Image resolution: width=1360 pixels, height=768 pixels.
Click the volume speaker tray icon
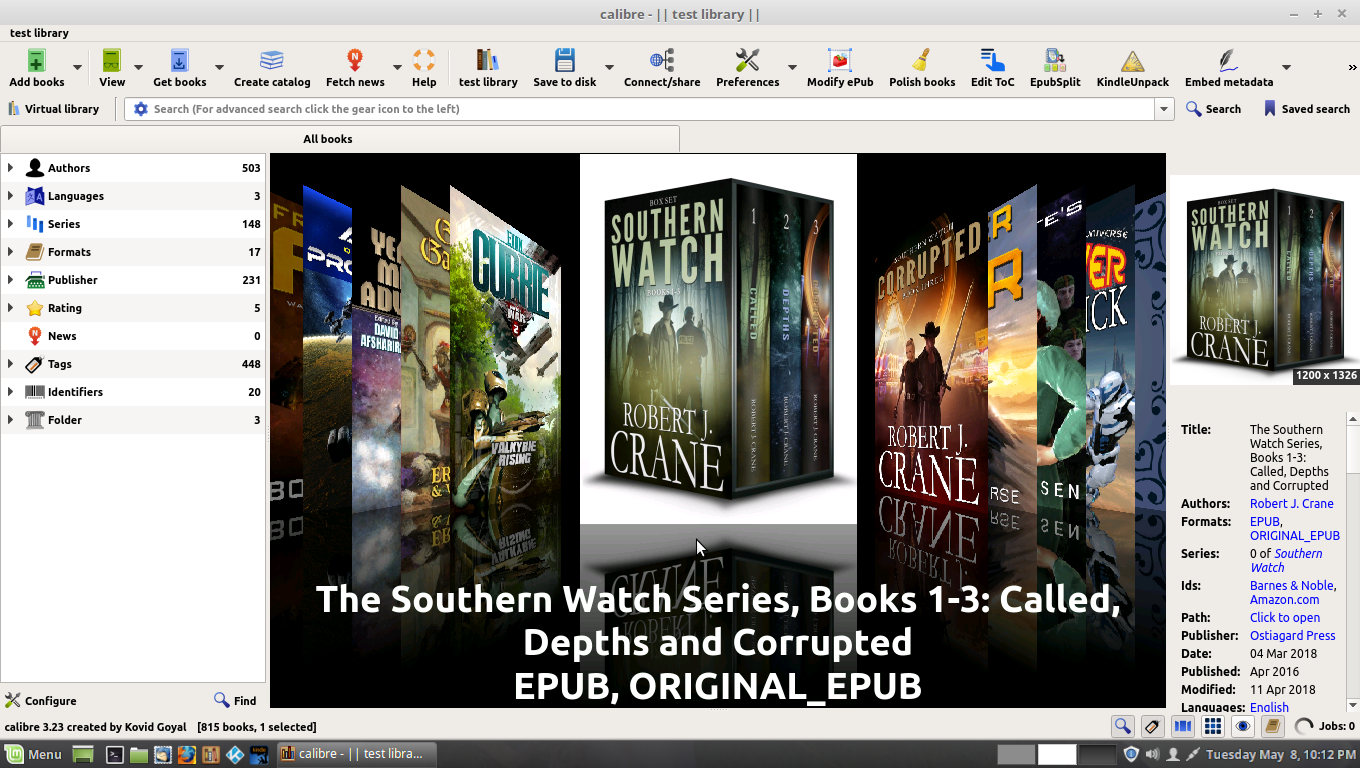click(1152, 754)
